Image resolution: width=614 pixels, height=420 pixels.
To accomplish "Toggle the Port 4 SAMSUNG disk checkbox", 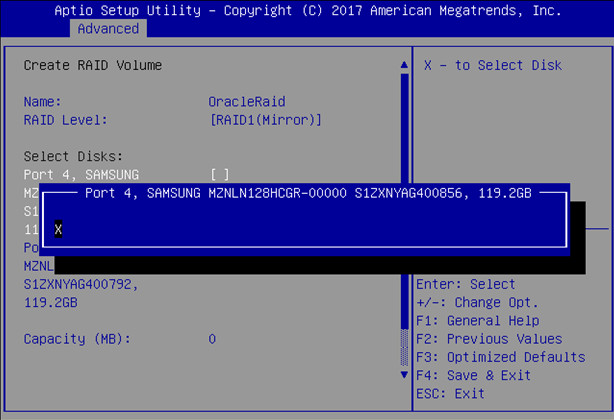I will pos(220,175).
